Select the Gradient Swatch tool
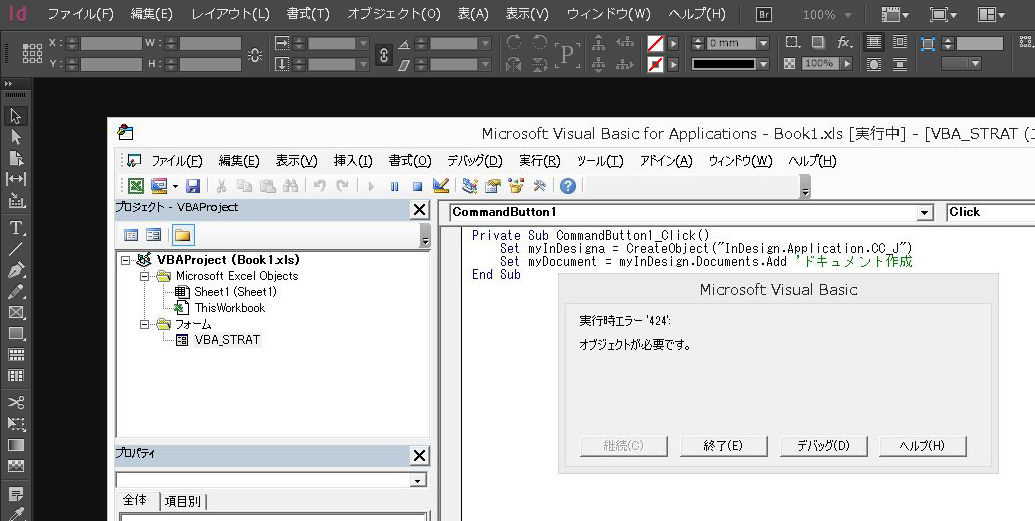Viewport: 1035px width, 521px height. (x=16, y=444)
